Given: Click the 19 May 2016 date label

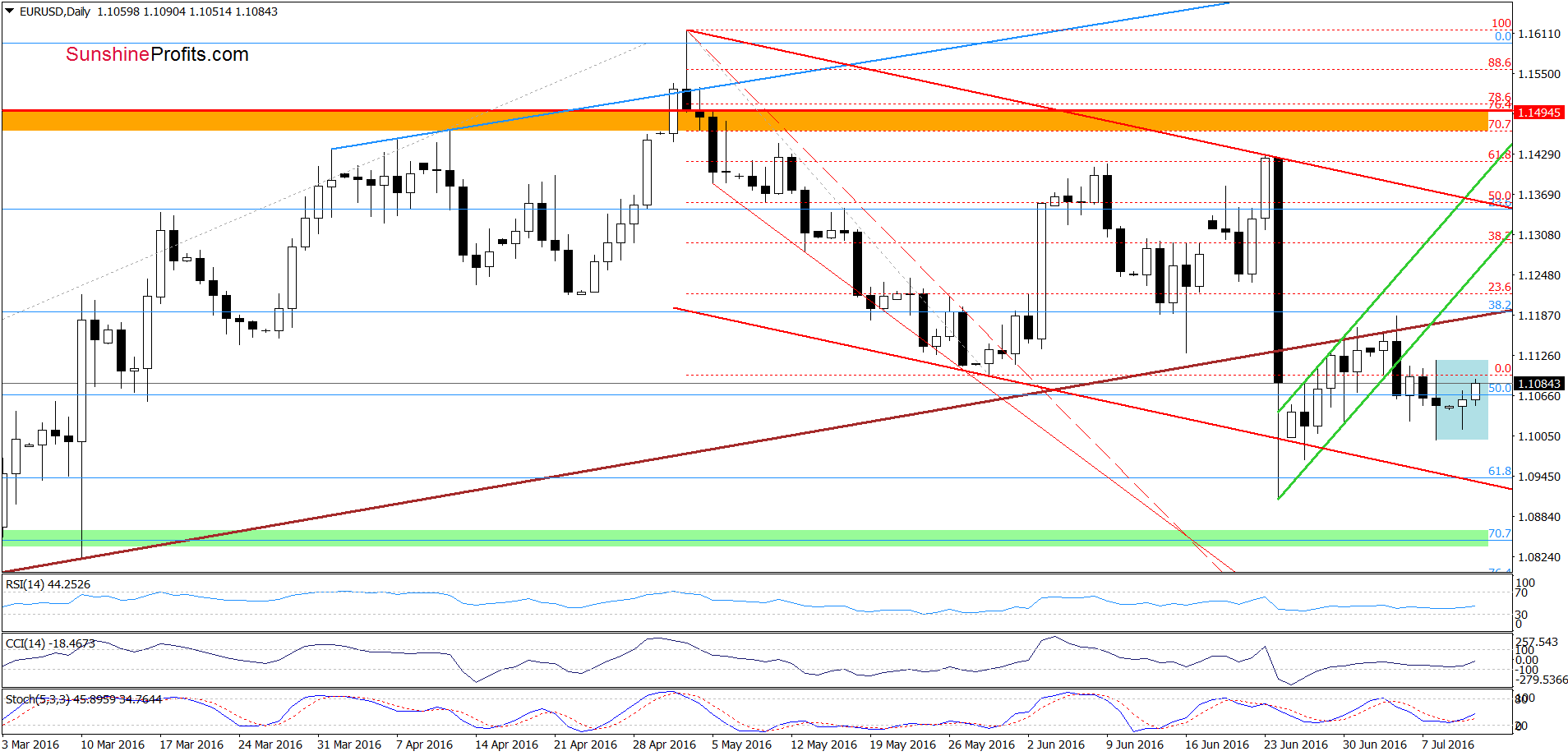Looking at the screenshot, I should click(903, 744).
